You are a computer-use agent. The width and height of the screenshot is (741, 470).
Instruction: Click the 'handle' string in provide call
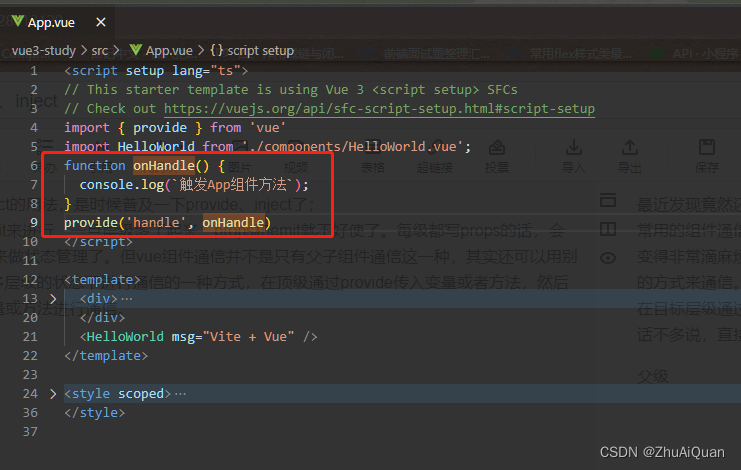156,222
